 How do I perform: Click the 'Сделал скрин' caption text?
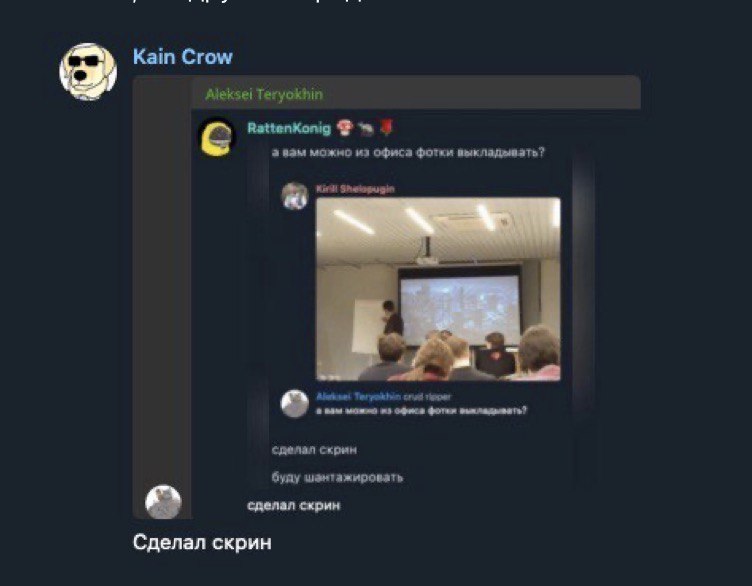pos(202,543)
